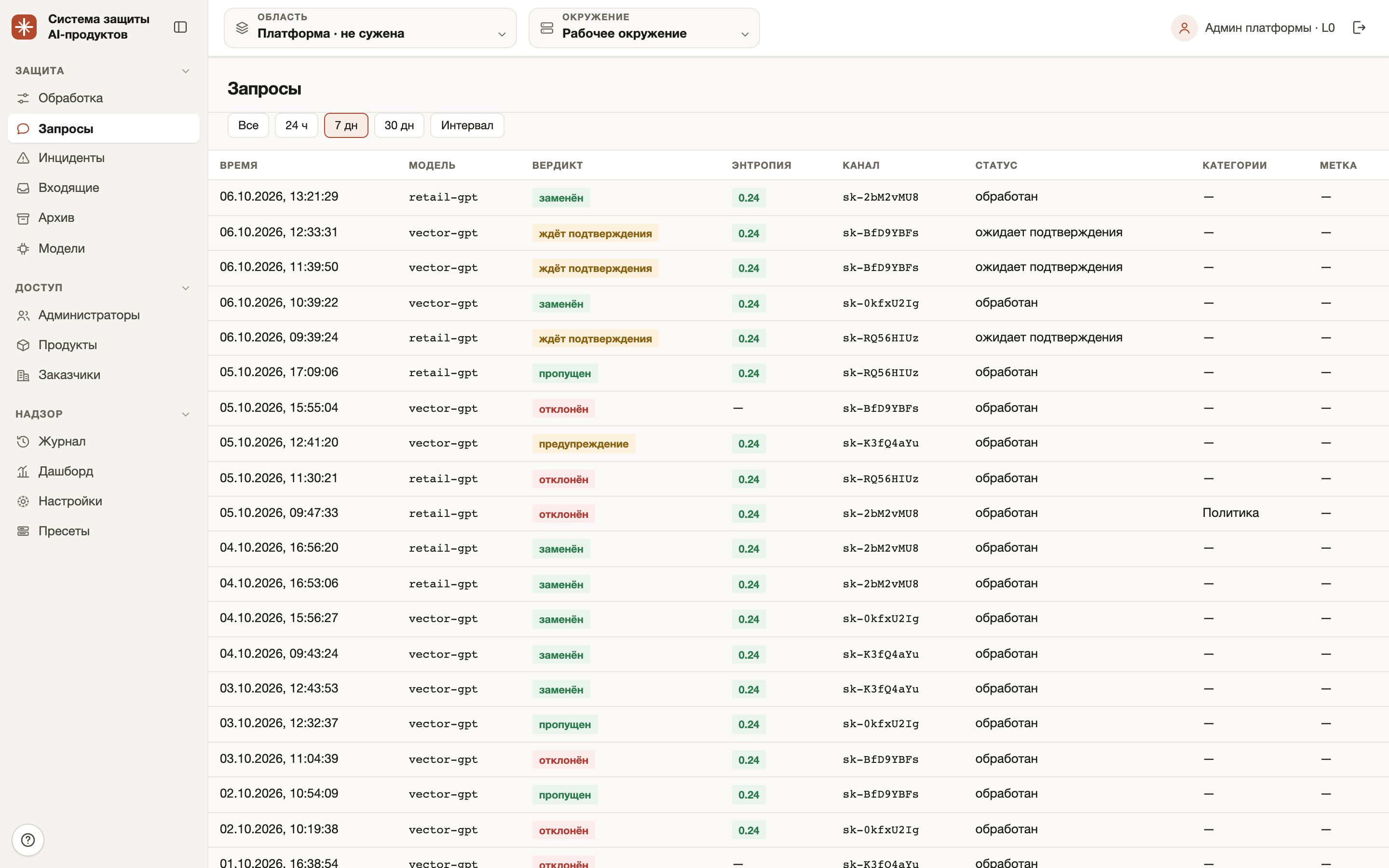Click the Входящие inbox tray icon

pyautogui.click(x=23, y=188)
